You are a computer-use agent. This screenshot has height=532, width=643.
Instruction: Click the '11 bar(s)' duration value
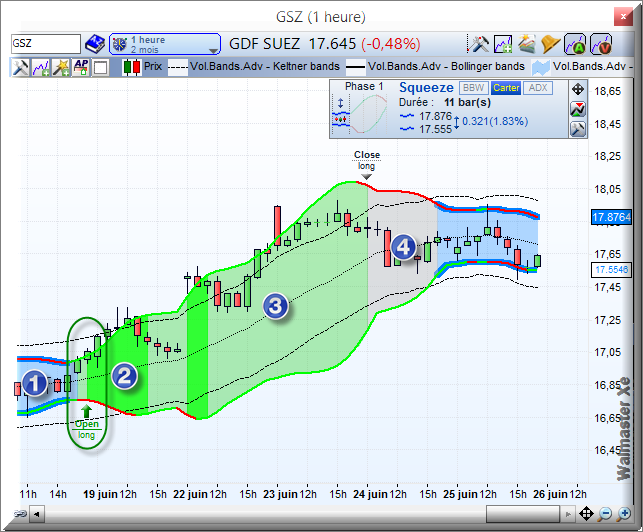[467, 103]
